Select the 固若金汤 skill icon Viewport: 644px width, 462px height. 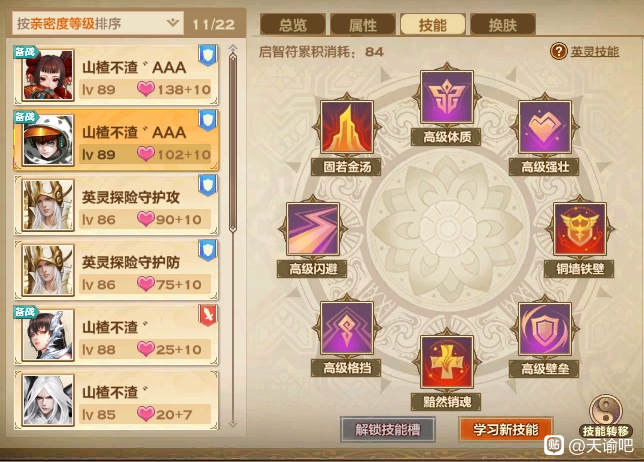347,127
